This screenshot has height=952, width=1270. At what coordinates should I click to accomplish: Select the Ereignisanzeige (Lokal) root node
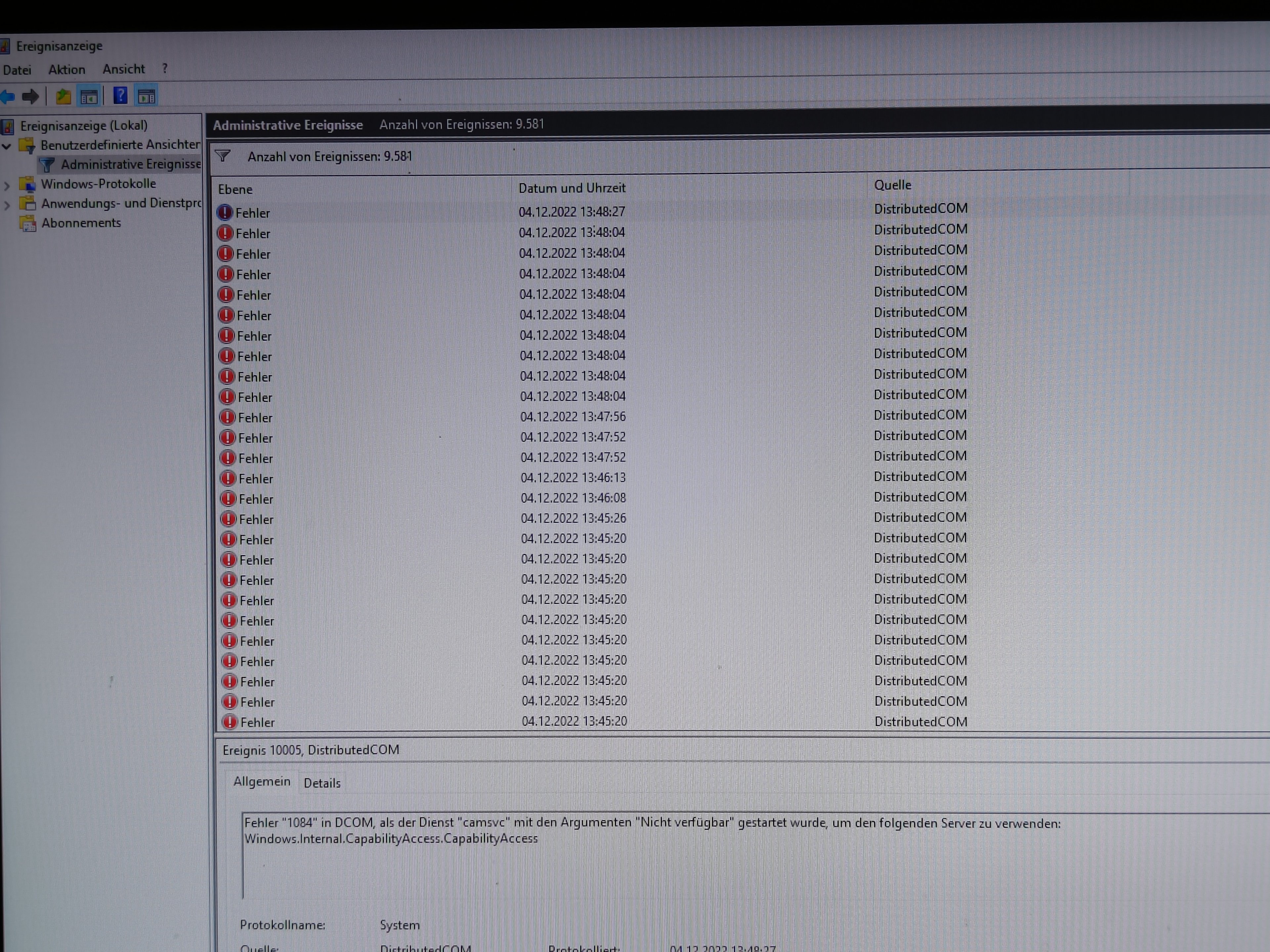(x=84, y=126)
